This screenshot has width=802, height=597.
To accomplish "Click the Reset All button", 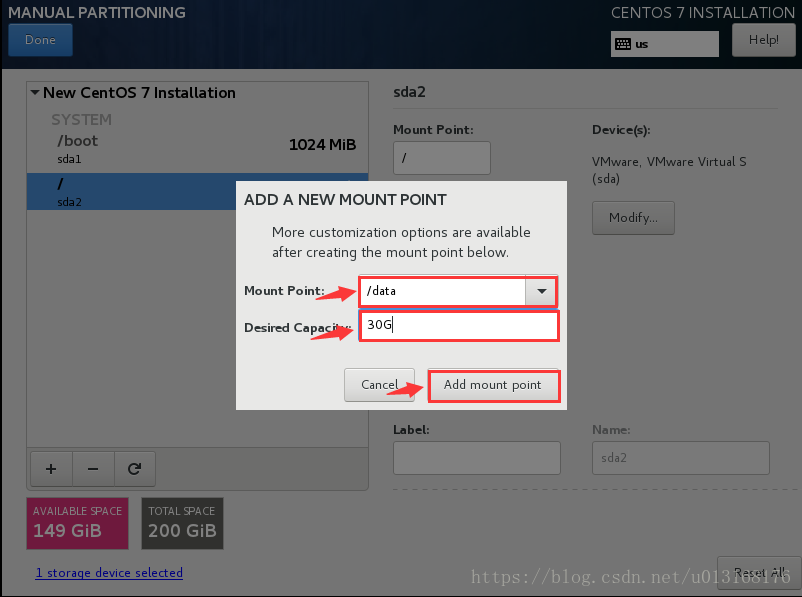I will tap(759, 572).
